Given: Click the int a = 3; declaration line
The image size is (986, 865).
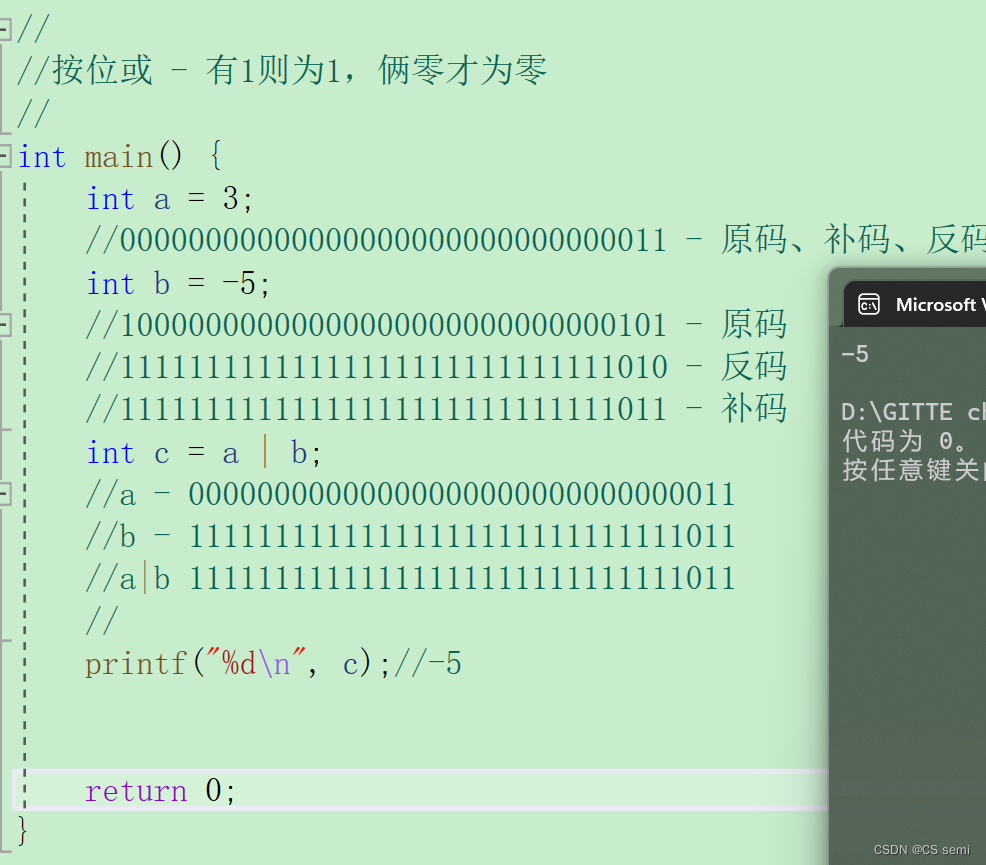Looking at the screenshot, I should click(167, 198).
